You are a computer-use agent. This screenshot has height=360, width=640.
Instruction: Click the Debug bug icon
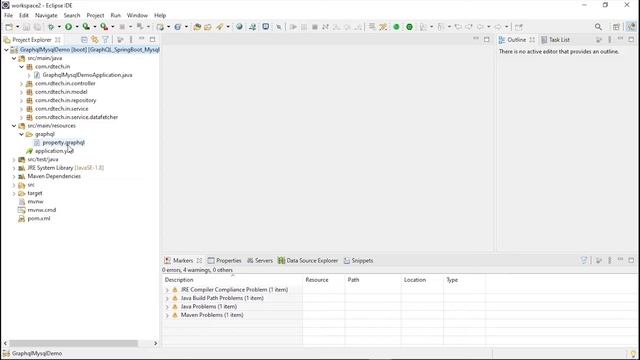(x=51, y=27)
